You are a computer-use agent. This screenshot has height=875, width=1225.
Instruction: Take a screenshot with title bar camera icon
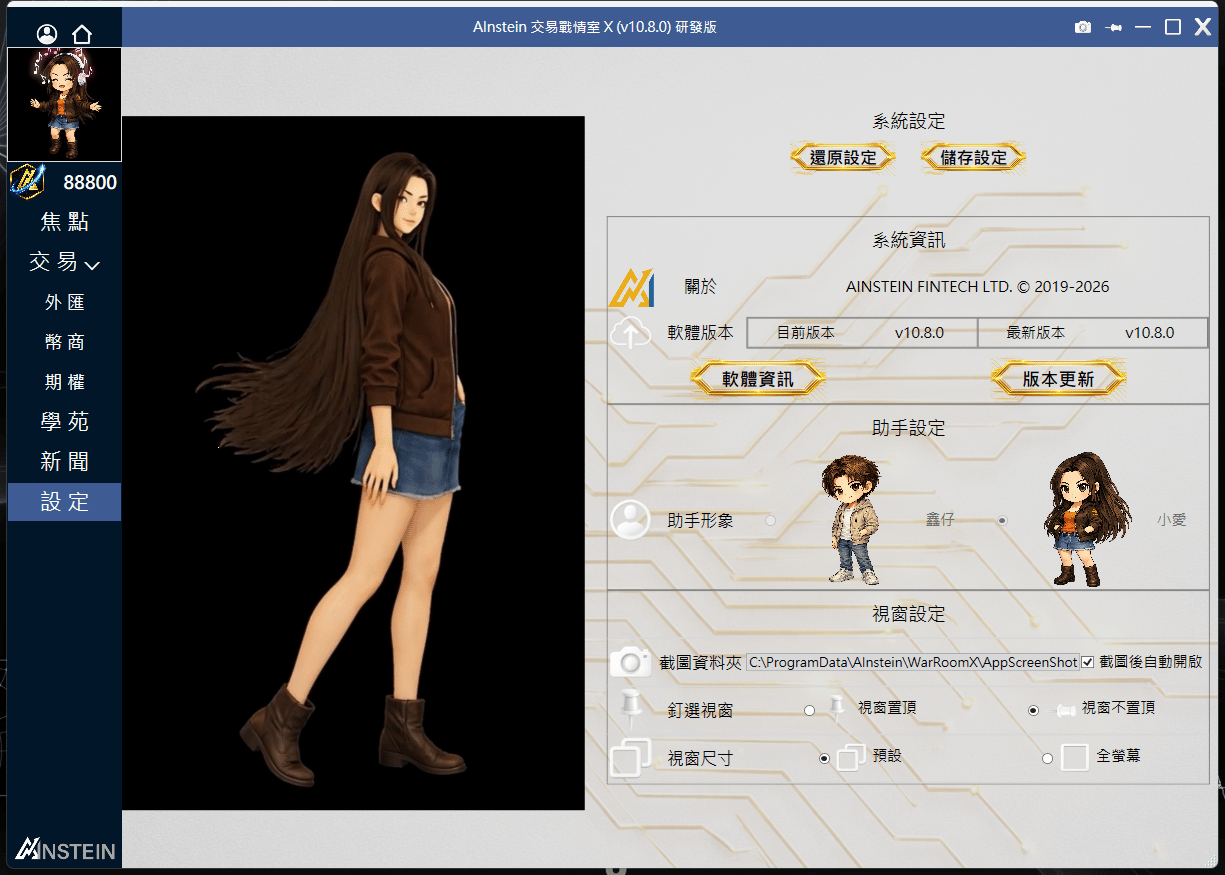tap(1083, 28)
